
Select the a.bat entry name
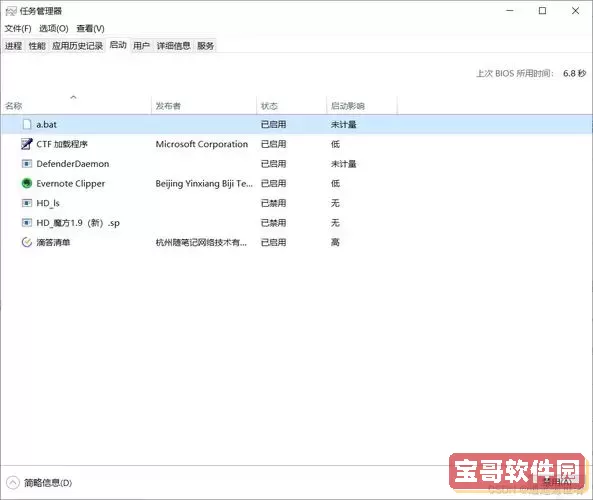[x=47, y=124]
